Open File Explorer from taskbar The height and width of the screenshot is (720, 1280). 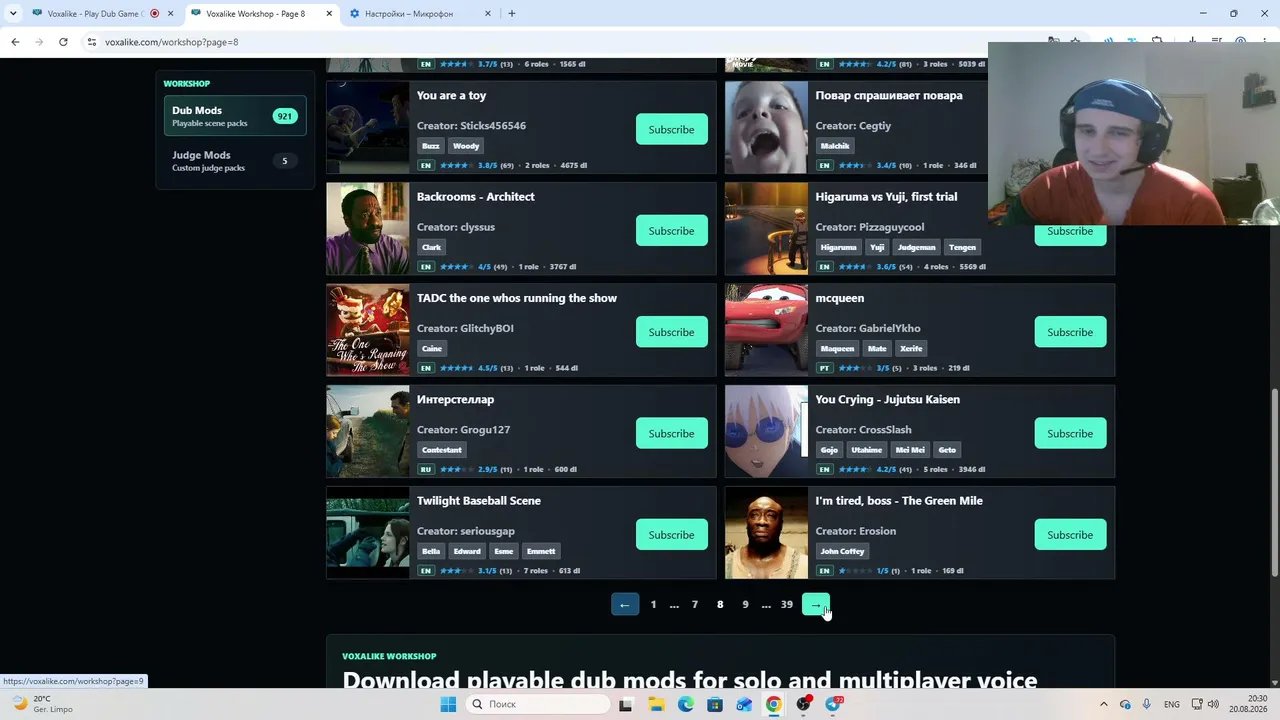click(656, 704)
